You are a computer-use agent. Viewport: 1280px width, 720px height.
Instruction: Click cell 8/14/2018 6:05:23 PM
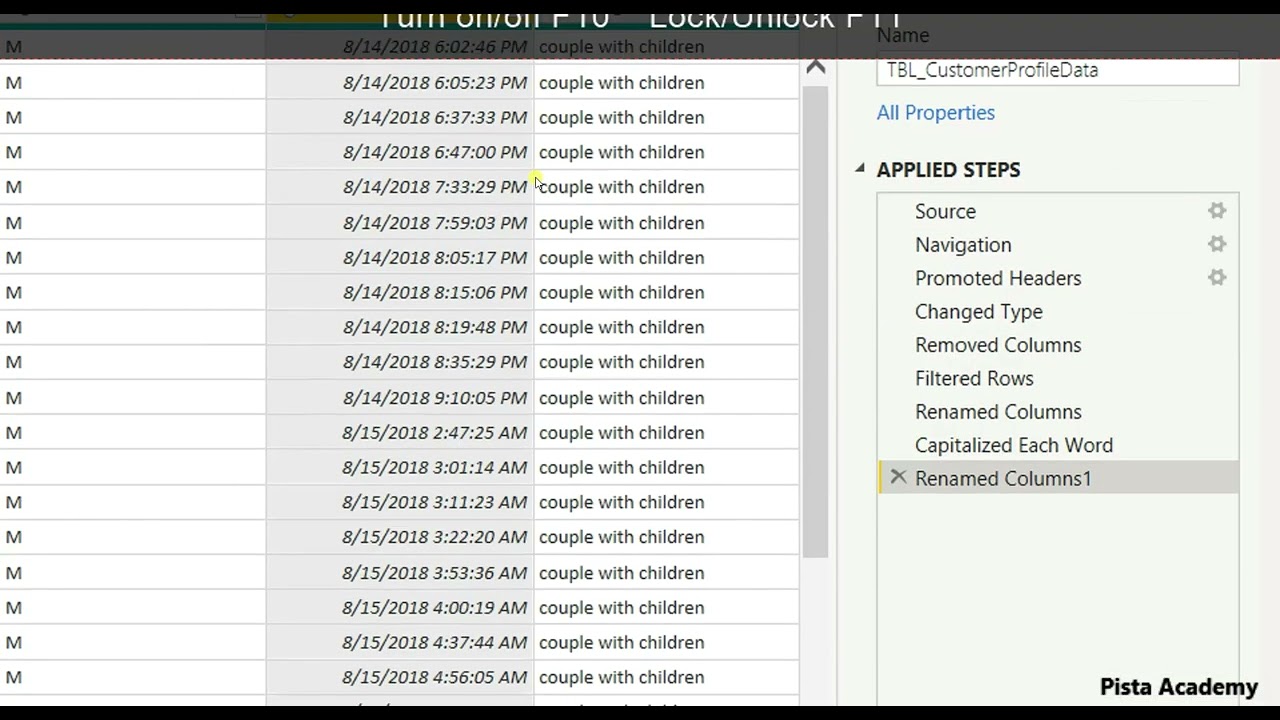400,82
